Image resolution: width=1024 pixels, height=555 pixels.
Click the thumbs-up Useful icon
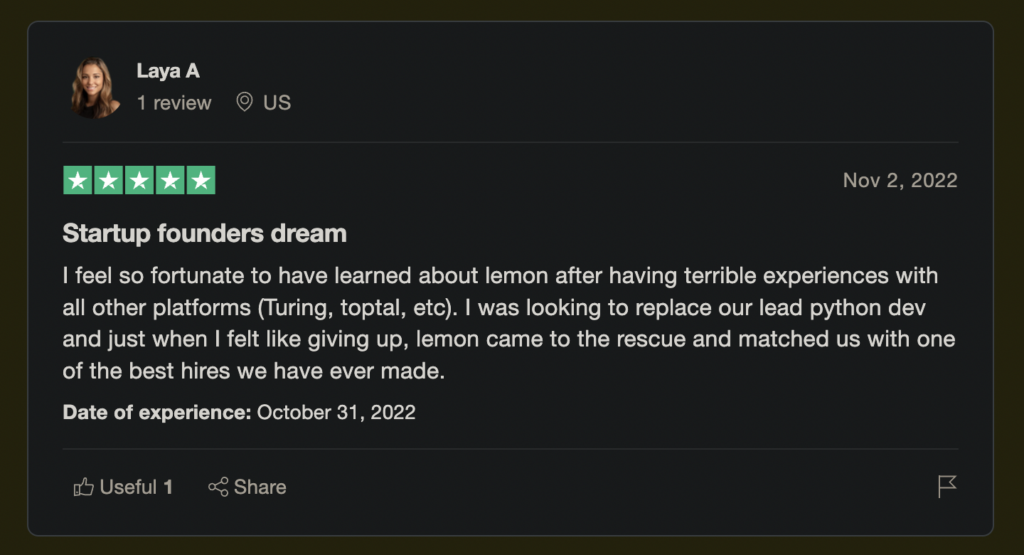[x=84, y=487]
